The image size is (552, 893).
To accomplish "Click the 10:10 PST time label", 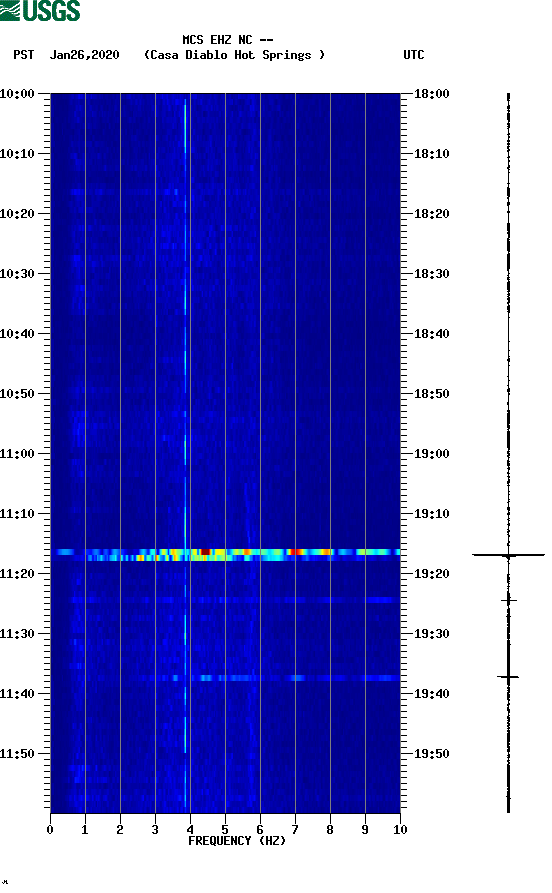I will [x=17, y=154].
